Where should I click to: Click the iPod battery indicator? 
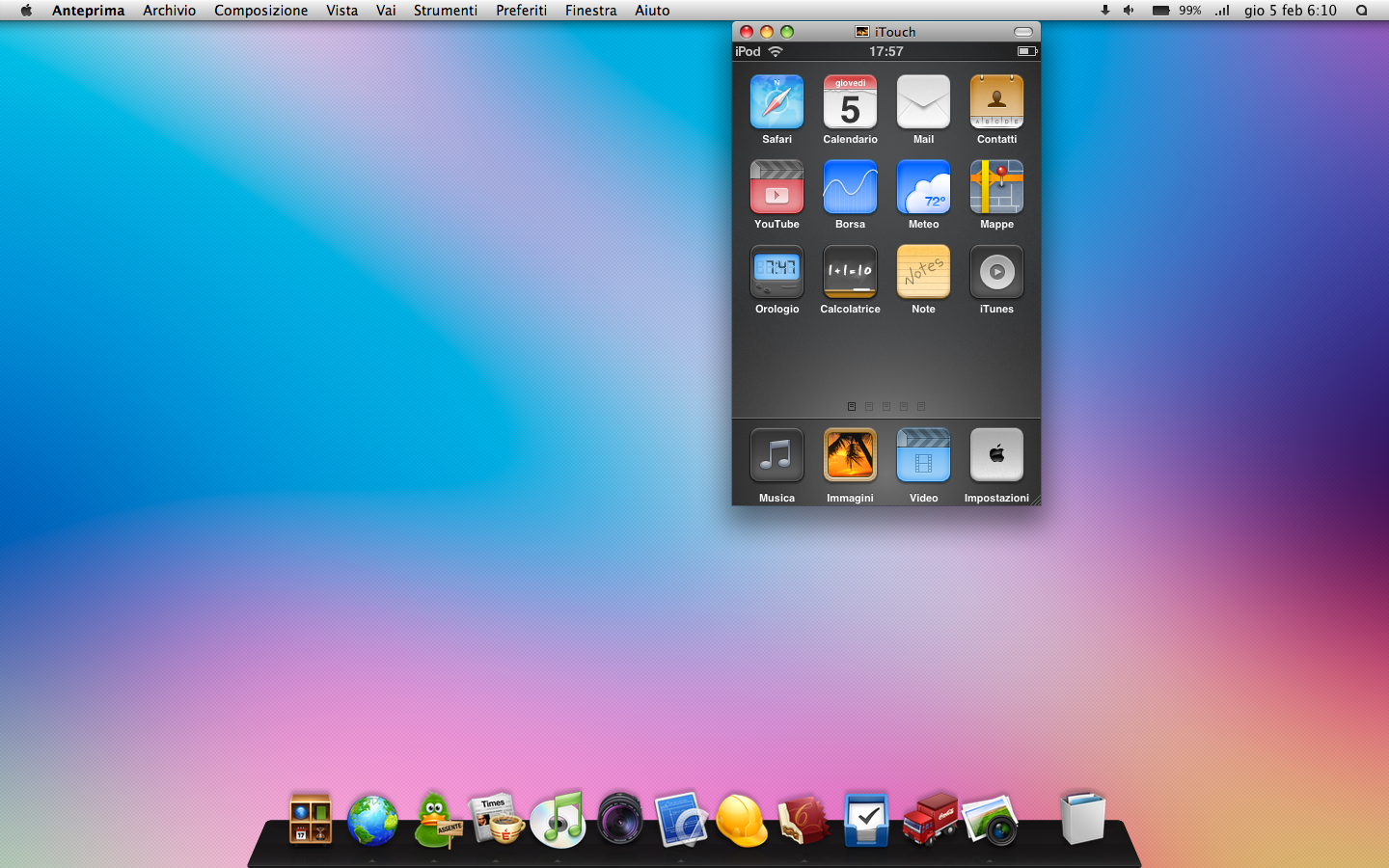click(x=1027, y=51)
